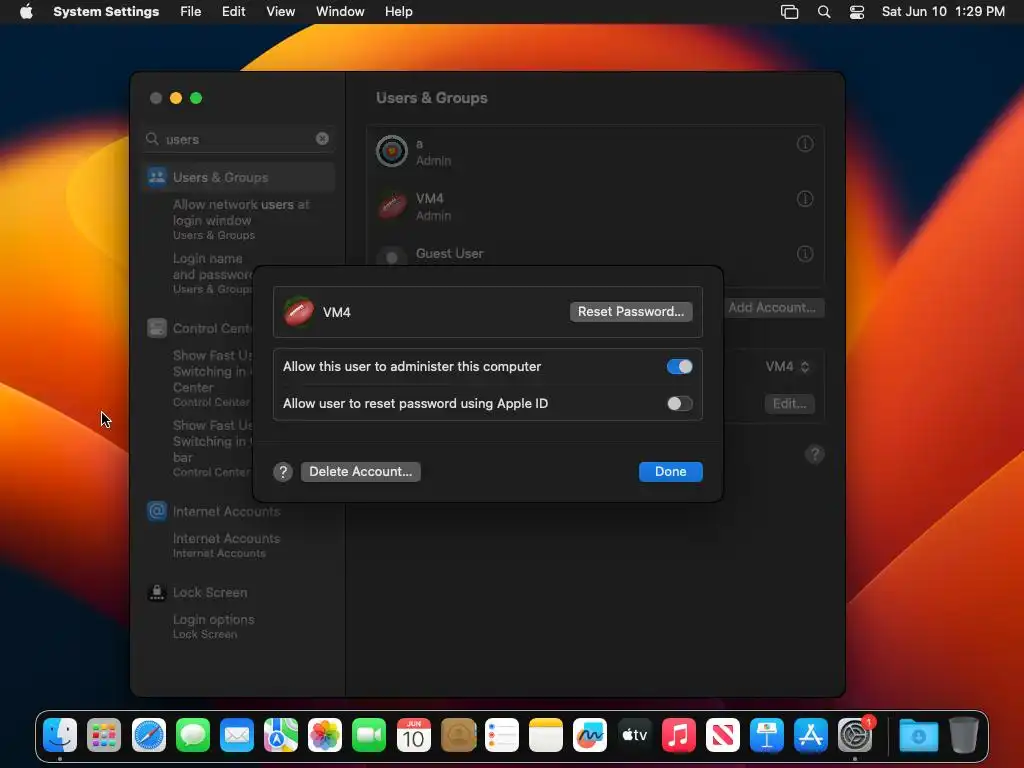Open the System Settings menu
The height and width of the screenshot is (768, 1024).
pos(106,12)
